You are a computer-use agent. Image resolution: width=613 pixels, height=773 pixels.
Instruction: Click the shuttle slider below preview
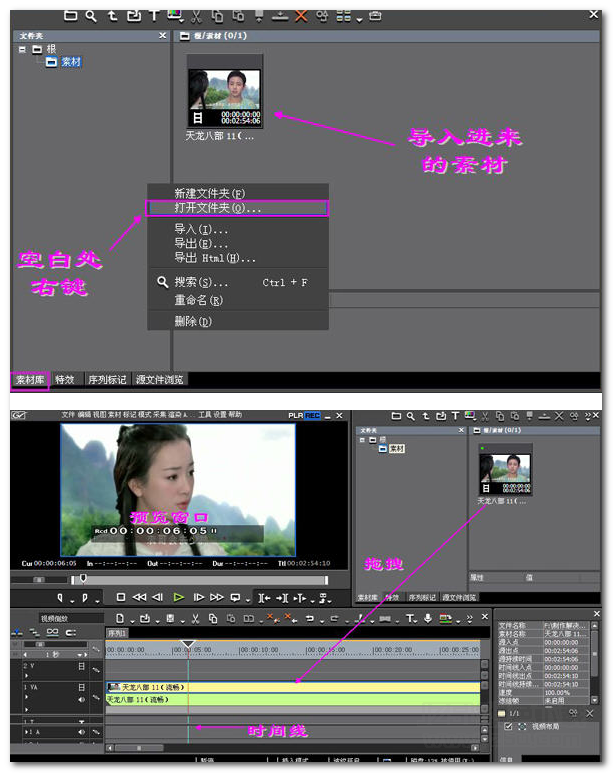coord(39,580)
